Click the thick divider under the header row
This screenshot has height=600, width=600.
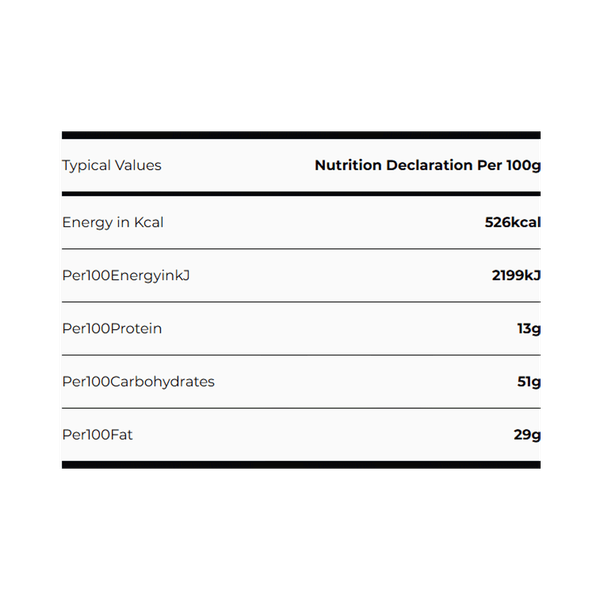[x=300, y=193]
